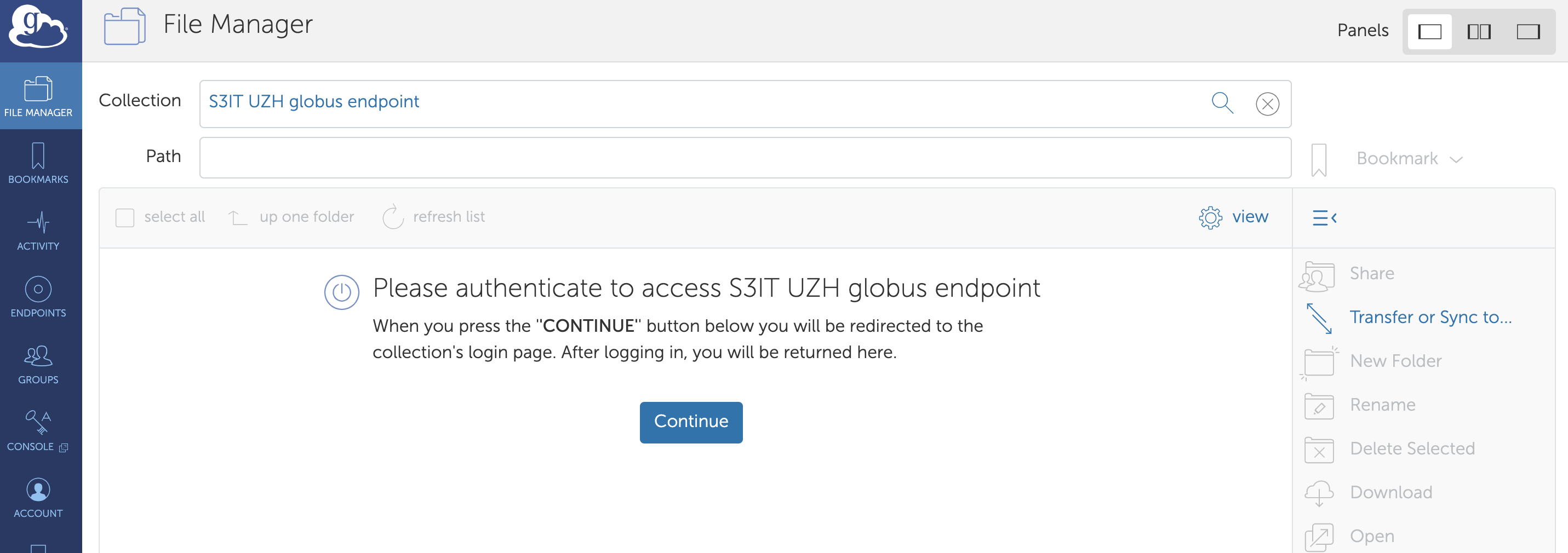Click the Globus cloud logo
Image resolution: width=1568 pixels, height=553 pixels.
click(38, 27)
